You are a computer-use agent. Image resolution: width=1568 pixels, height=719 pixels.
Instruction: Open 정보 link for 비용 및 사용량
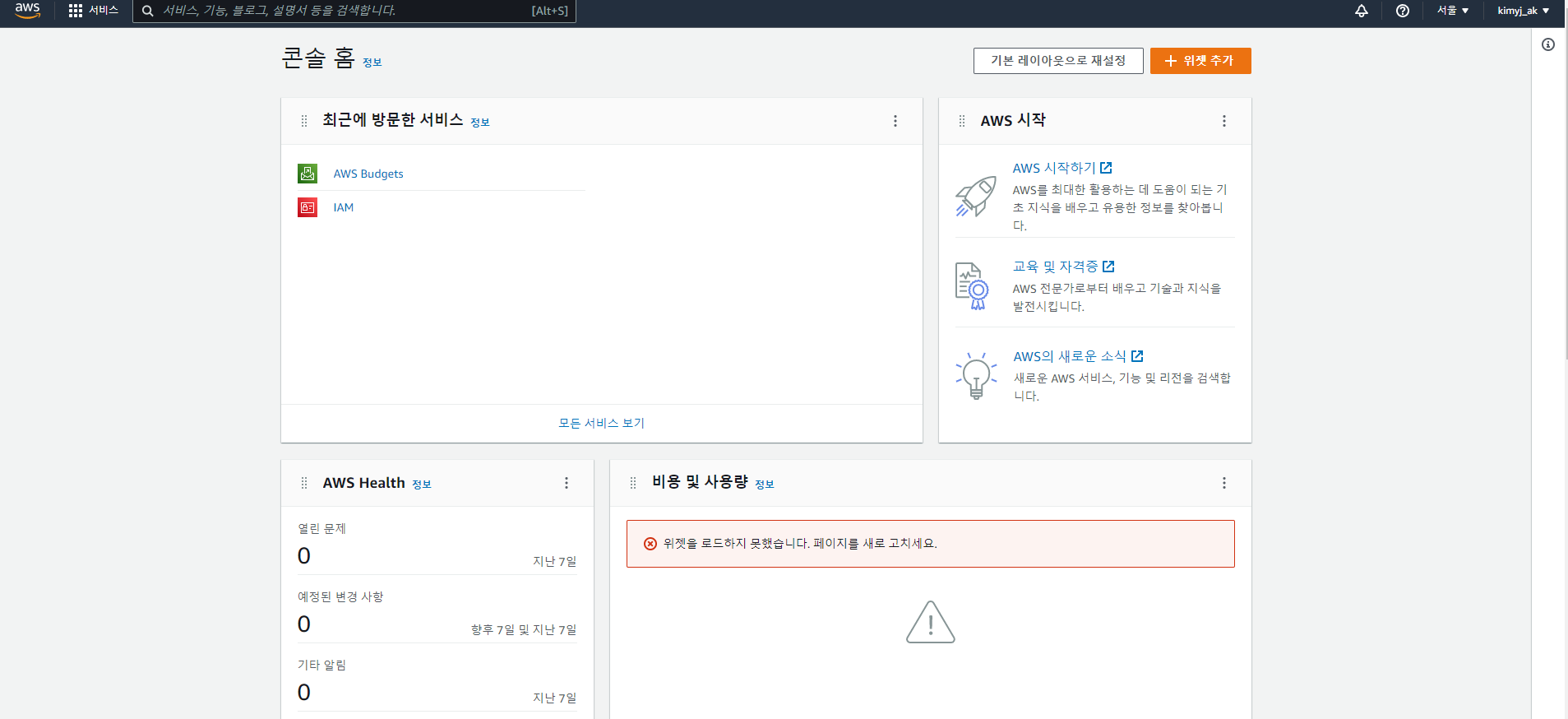[765, 485]
